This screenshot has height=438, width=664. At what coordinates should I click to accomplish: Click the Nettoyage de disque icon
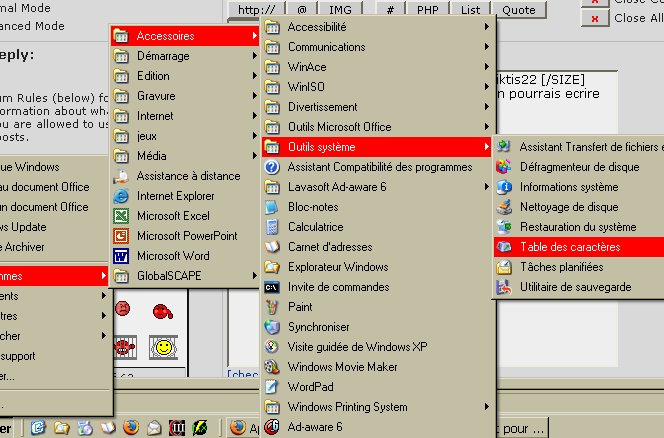click(504, 207)
